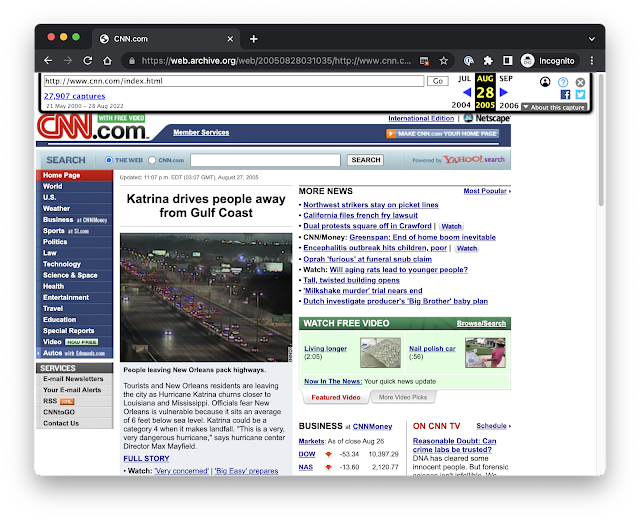Viewport: 640px width, 521px height.
Task: Open the E-mail Newsletters service
Action: pyautogui.click(x=74, y=379)
